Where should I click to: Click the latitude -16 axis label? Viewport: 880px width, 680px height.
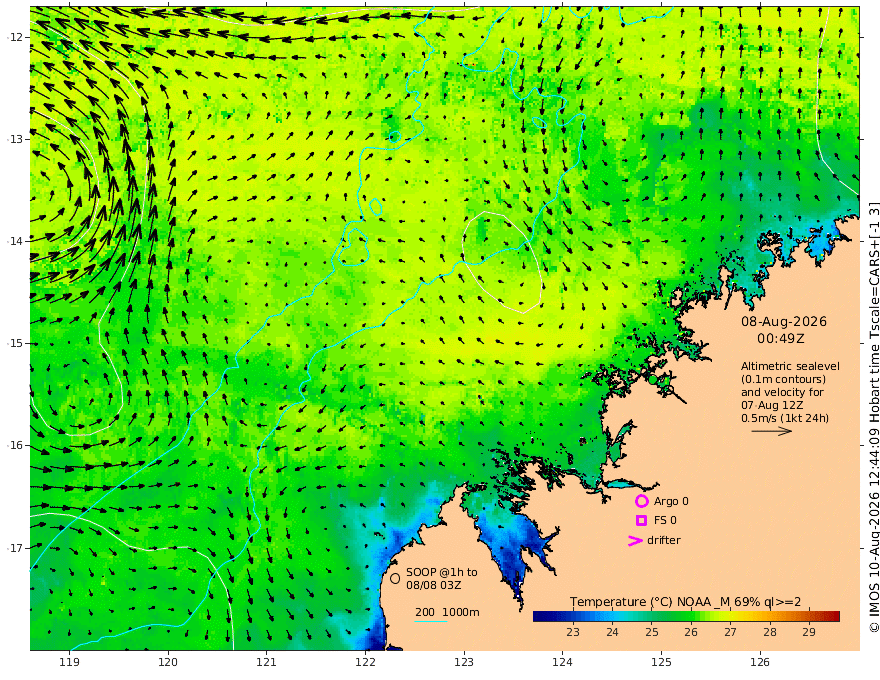16,445
